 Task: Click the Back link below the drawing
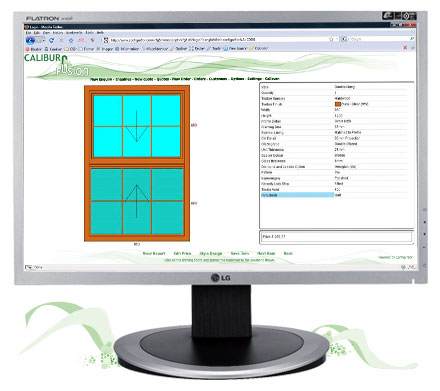pos(288,254)
